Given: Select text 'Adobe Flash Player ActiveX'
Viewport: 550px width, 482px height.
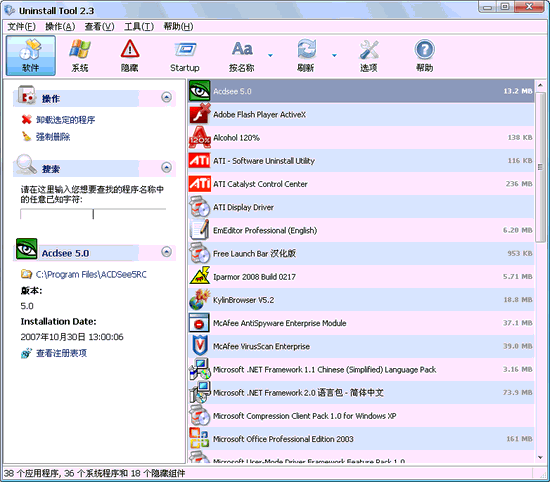Looking at the screenshot, I should tap(260, 115).
